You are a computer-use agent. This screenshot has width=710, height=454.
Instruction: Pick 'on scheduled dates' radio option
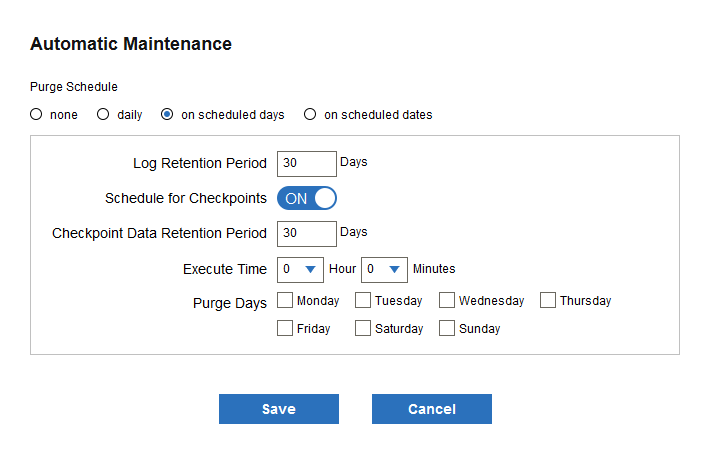pyautogui.click(x=310, y=115)
